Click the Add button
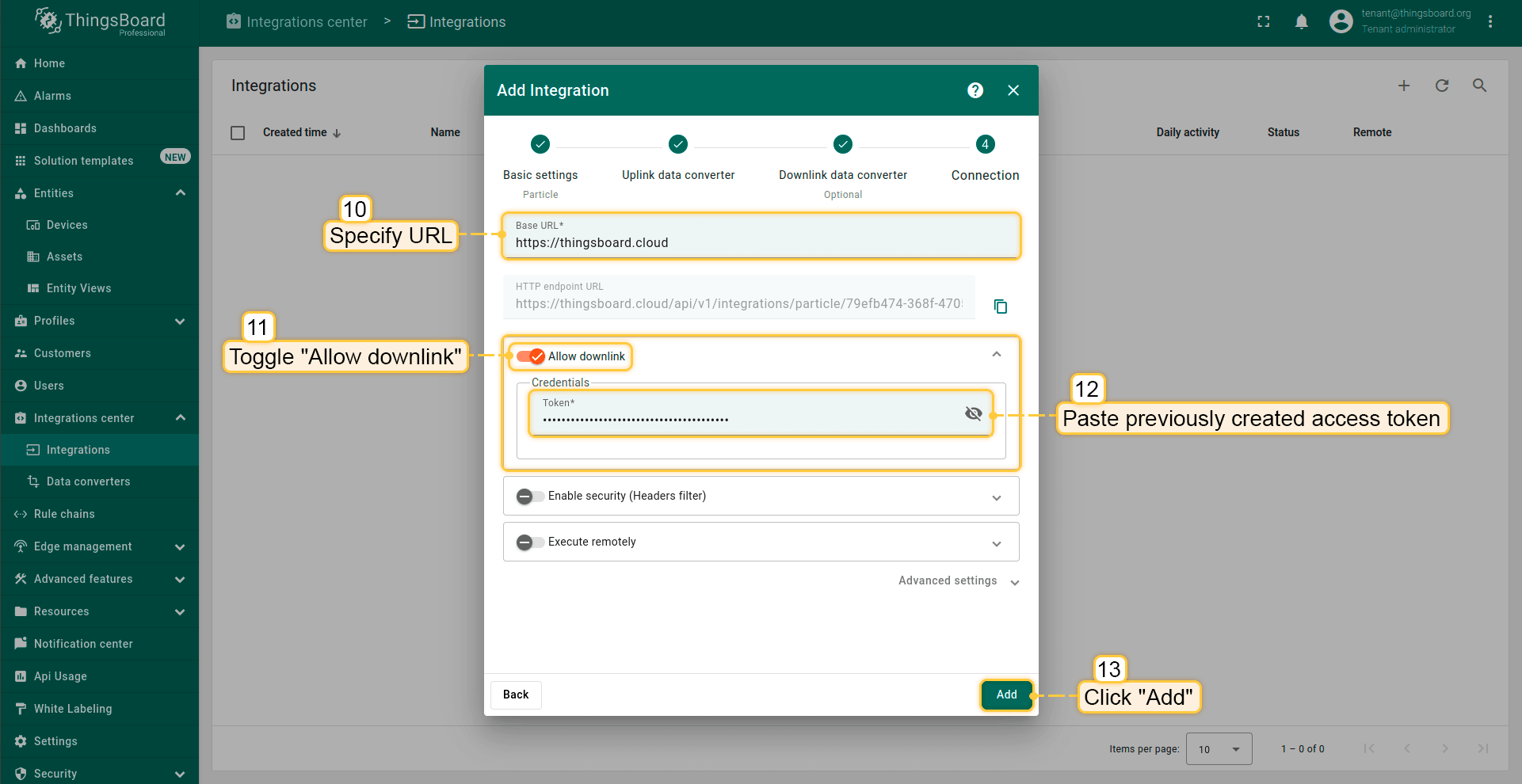1522x784 pixels. (1006, 695)
